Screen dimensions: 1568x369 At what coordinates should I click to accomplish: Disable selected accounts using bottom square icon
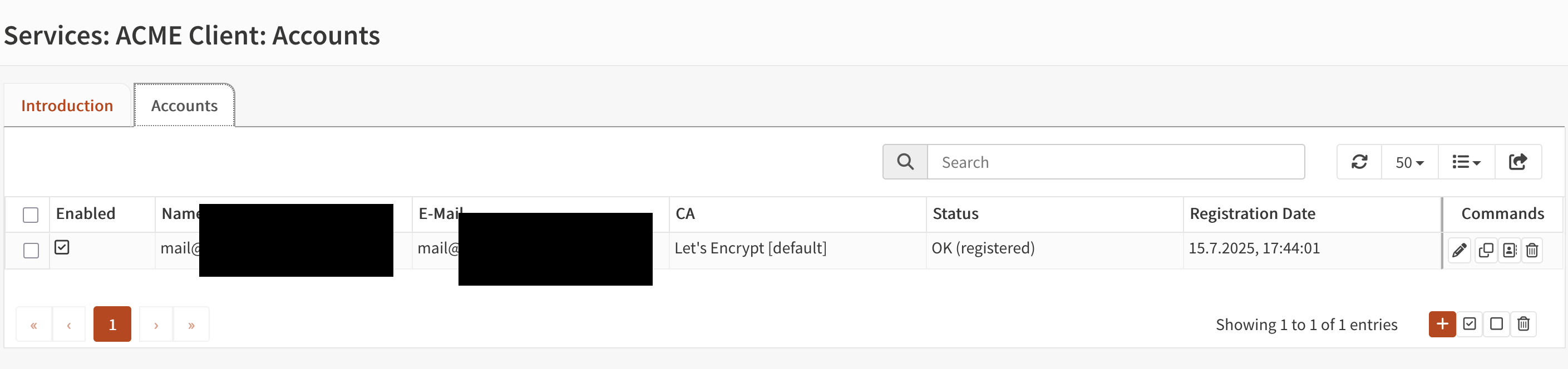click(x=1496, y=324)
